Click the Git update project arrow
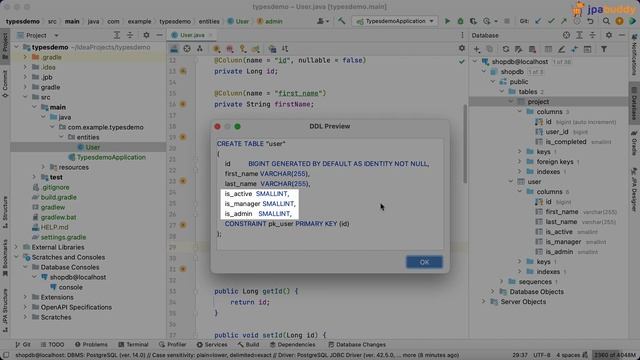The height and width of the screenshot is (360, 640). tap(538, 21)
